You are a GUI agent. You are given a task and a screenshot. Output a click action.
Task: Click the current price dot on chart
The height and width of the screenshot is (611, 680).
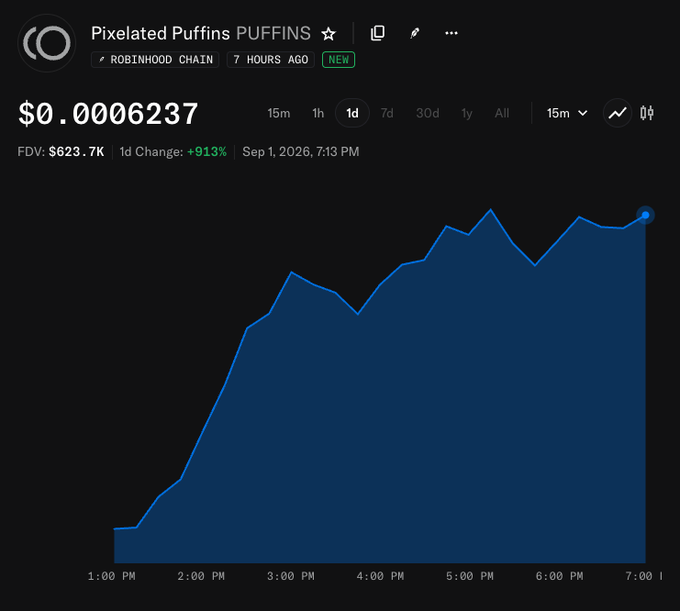click(x=645, y=215)
